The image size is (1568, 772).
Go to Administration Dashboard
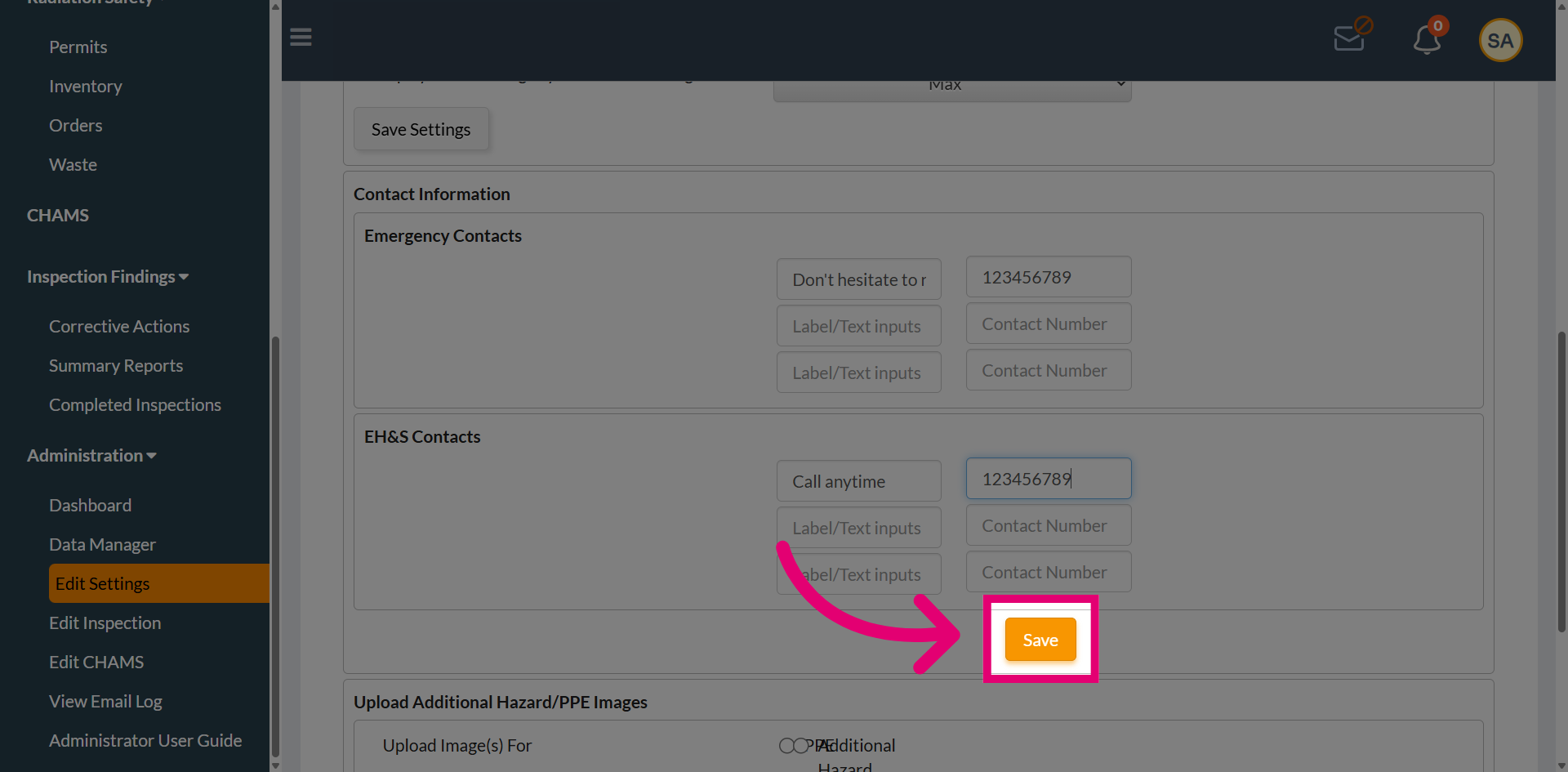[x=90, y=506]
